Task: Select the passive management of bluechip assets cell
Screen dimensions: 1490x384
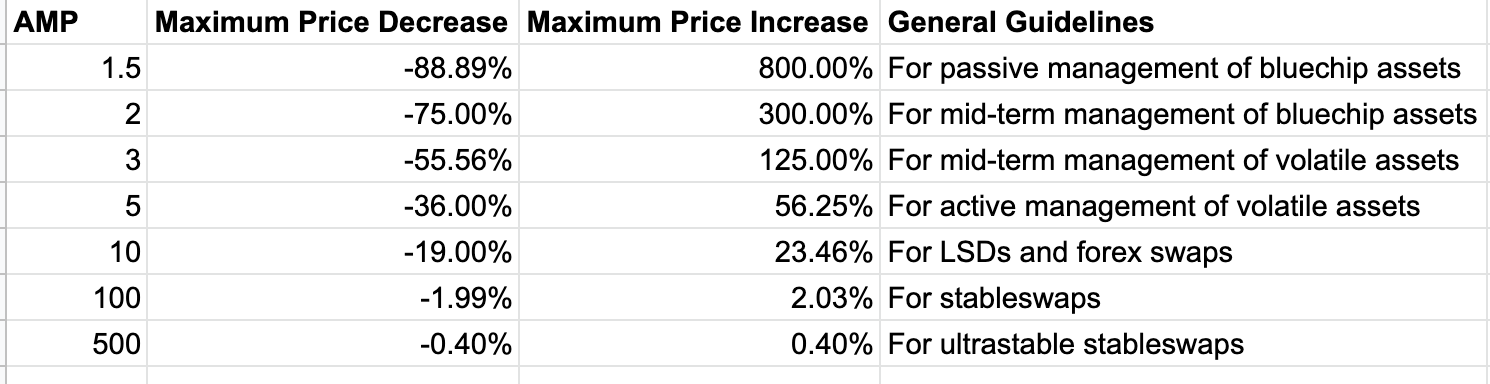Action: 1184,69
